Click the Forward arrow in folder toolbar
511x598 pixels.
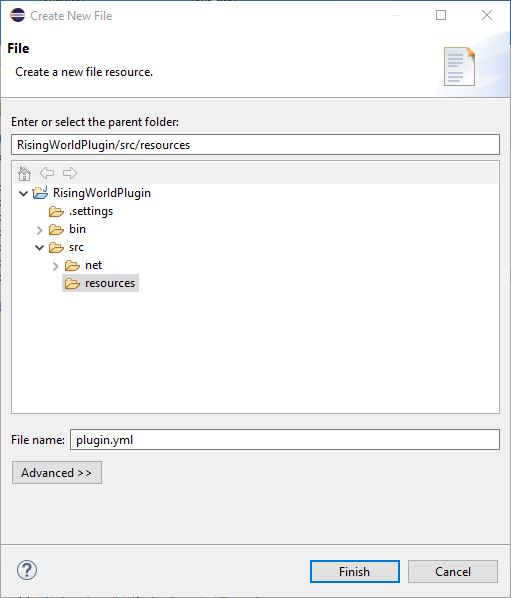tap(70, 173)
